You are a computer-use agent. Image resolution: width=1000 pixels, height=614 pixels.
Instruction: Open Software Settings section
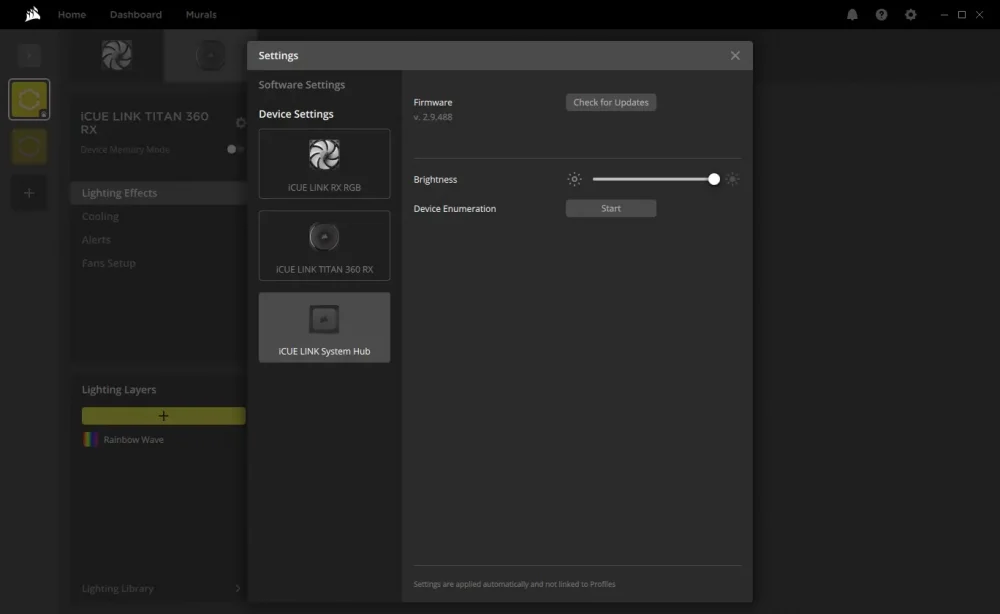(302, 85)
